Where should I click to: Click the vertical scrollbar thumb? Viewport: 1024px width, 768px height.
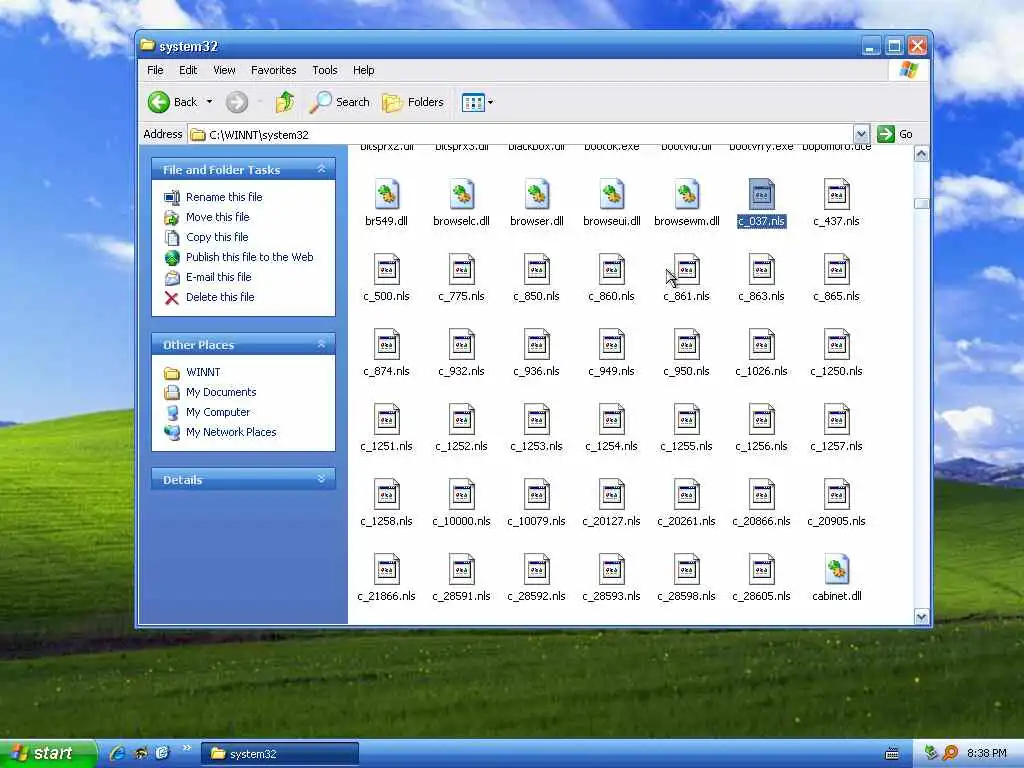point(921,203)
